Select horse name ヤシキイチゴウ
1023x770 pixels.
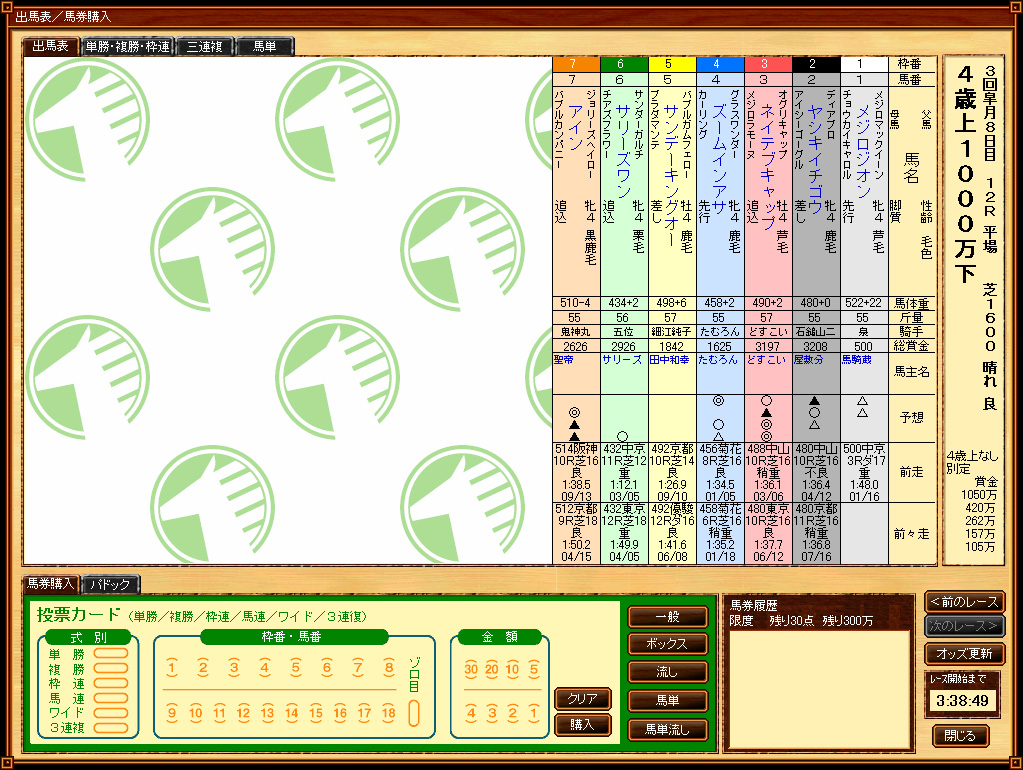(x=816, y=159)
